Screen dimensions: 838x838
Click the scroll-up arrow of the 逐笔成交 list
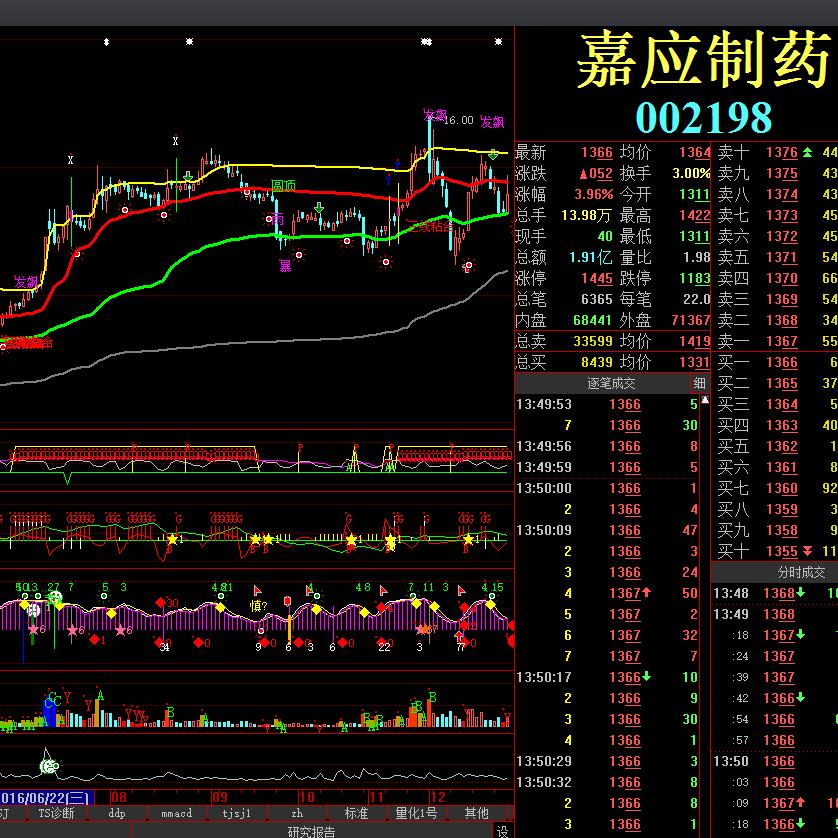pyautogui.click(x=705, y=400)
